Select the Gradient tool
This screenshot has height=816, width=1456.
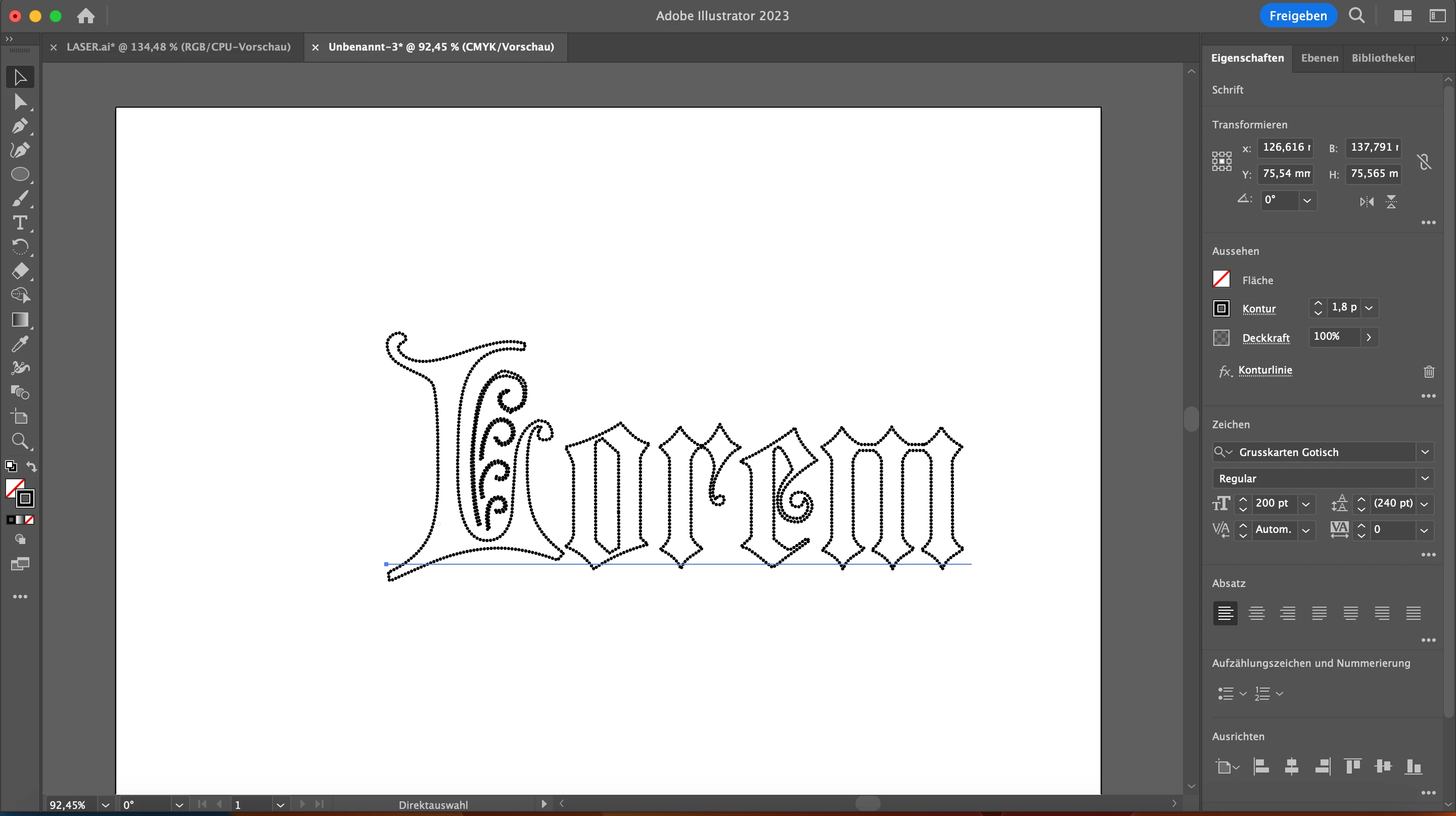(x=20, y=320)
